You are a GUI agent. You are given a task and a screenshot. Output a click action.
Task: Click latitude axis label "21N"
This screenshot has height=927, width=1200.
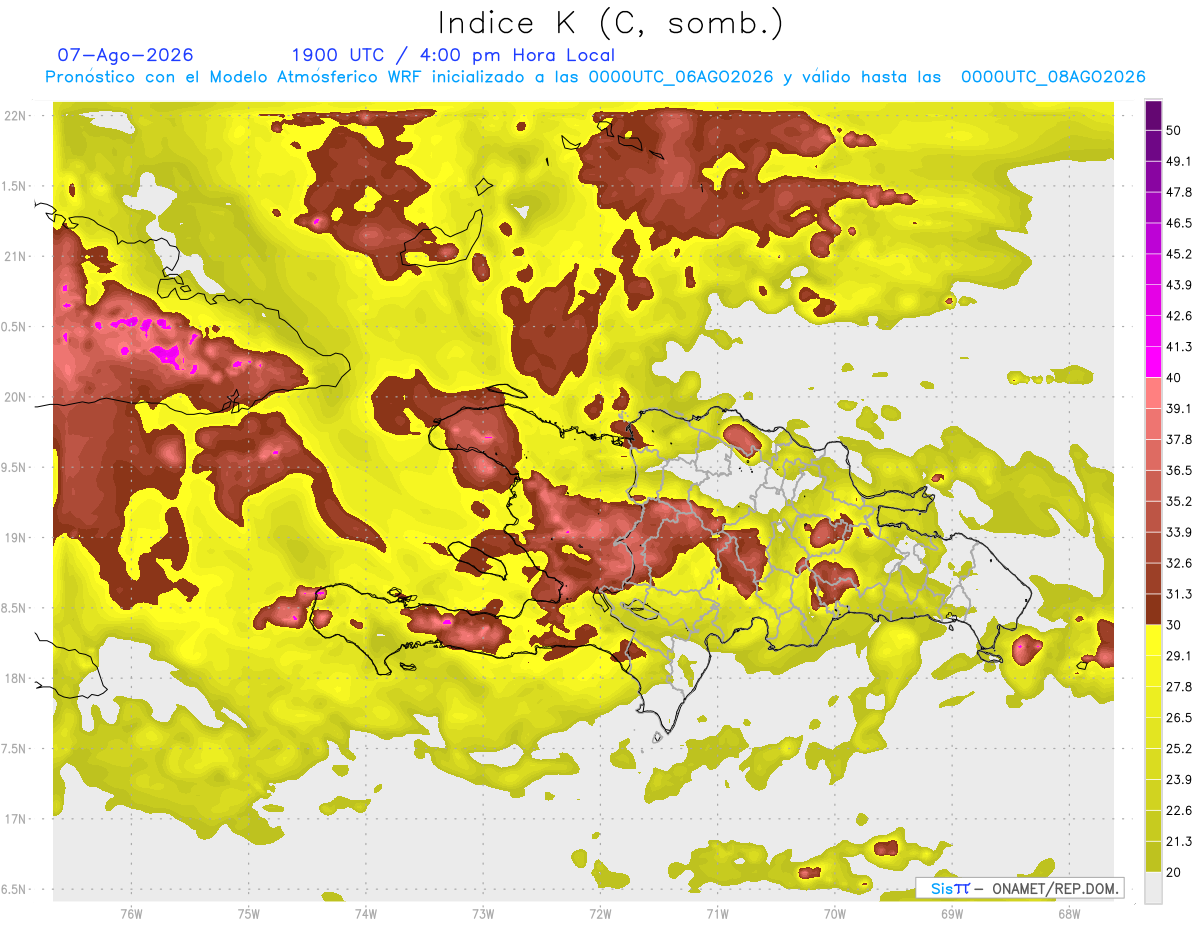17,256
